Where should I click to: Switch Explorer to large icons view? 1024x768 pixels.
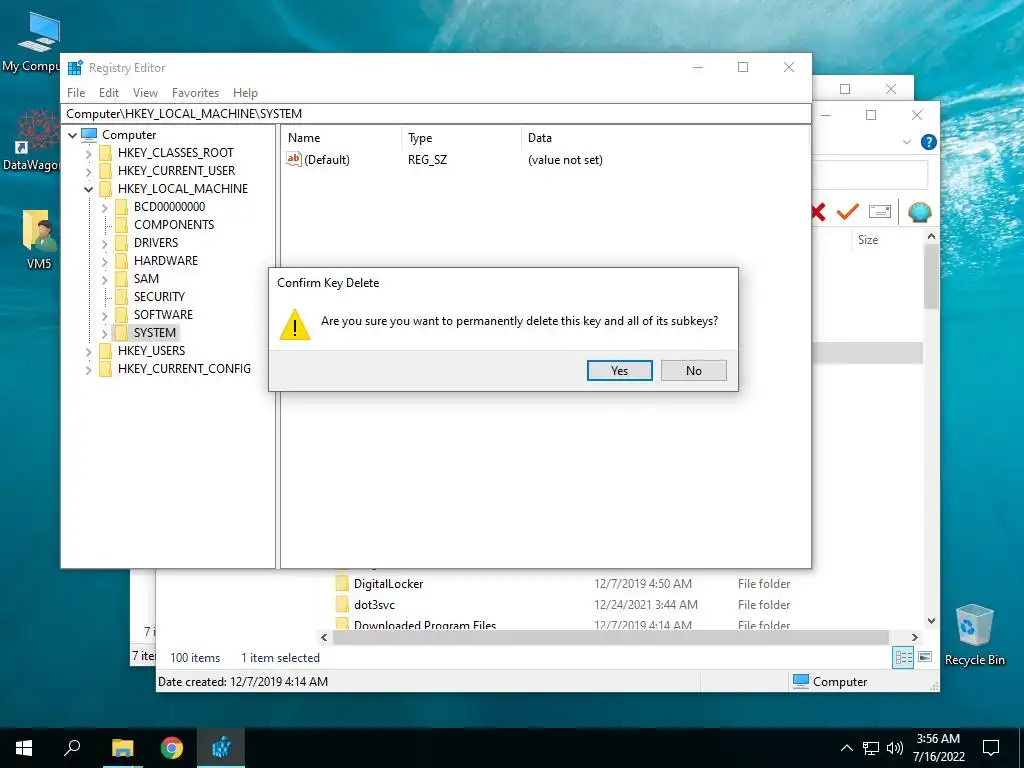coord(925,657)
